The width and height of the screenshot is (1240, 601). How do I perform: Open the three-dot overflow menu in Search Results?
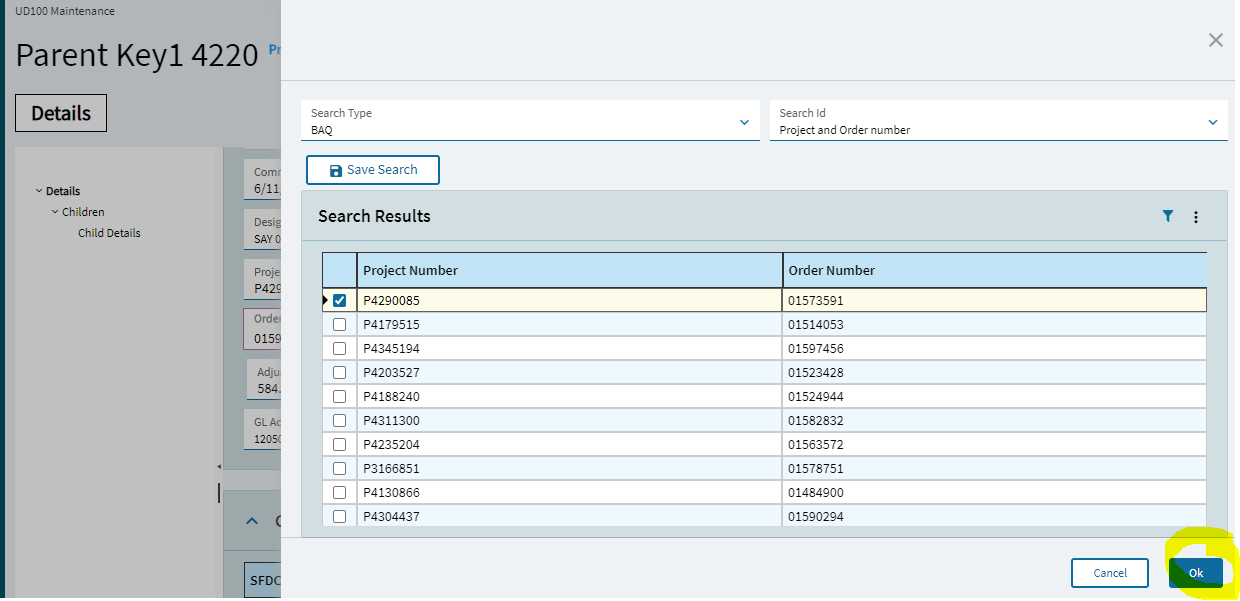1196,217
